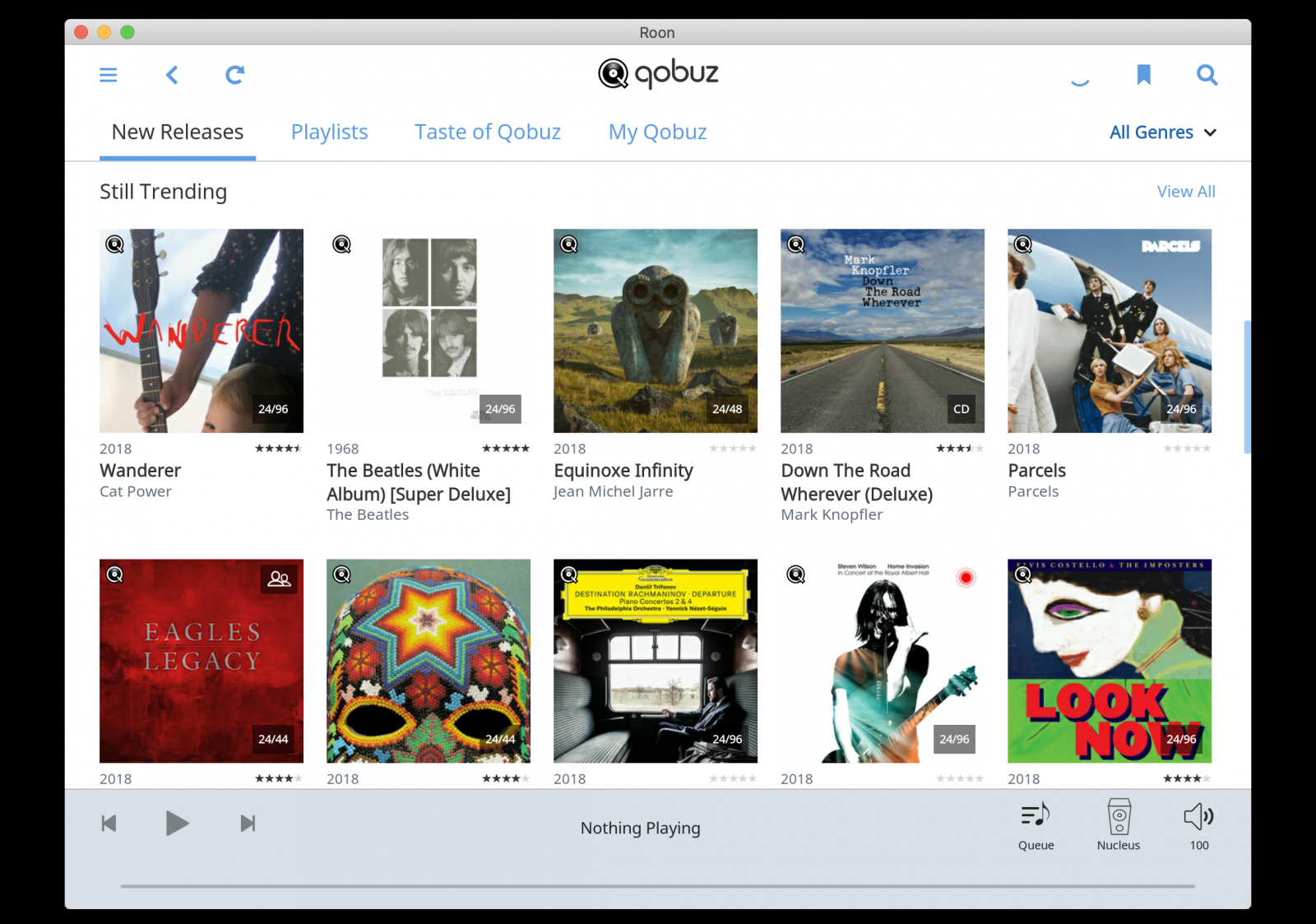Click the 24/96 quality badge on Wanderer
1316x924 pixels.
point(273,409)
